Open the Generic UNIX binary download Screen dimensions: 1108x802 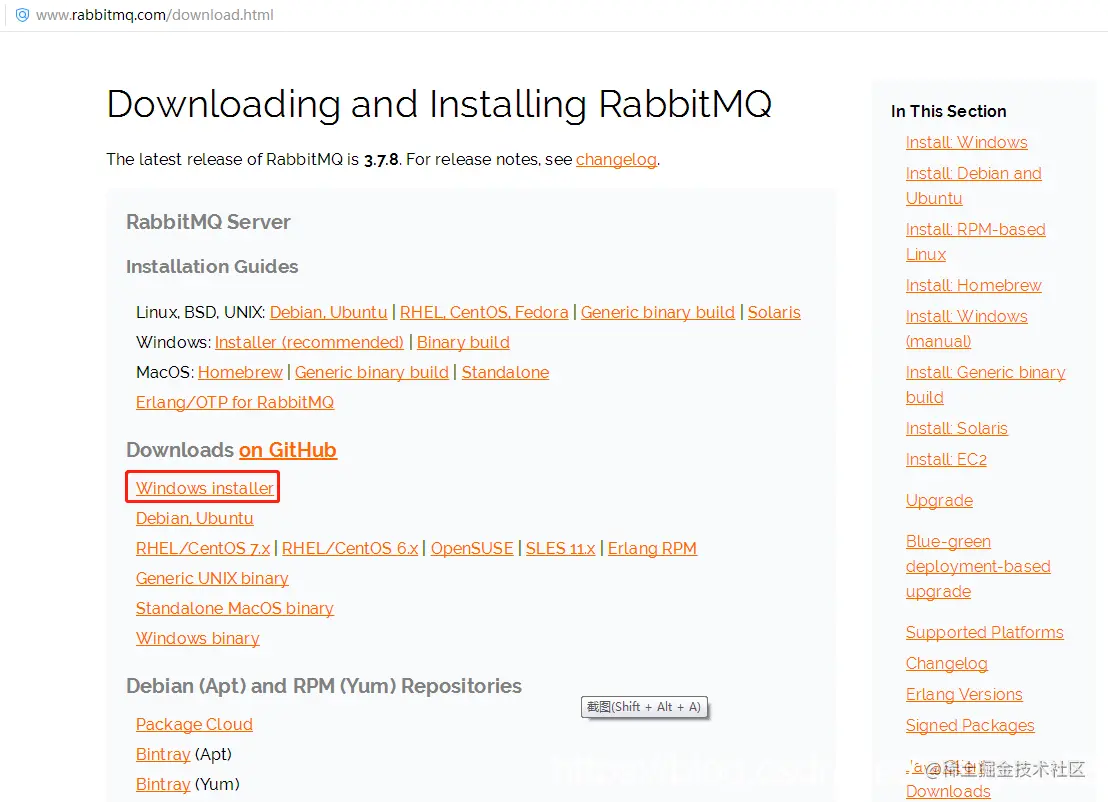click(212, 578)
